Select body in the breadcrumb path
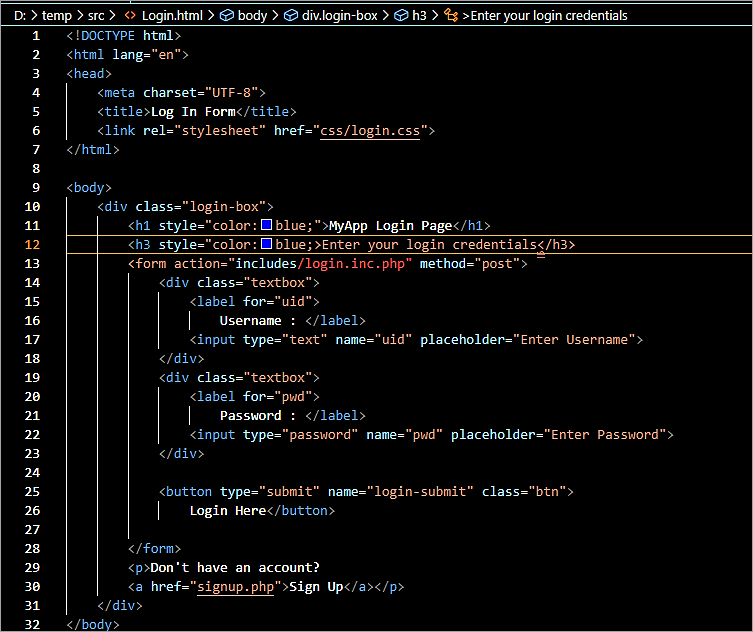Viewport: 753px width, 632px height. click(253, 15)
